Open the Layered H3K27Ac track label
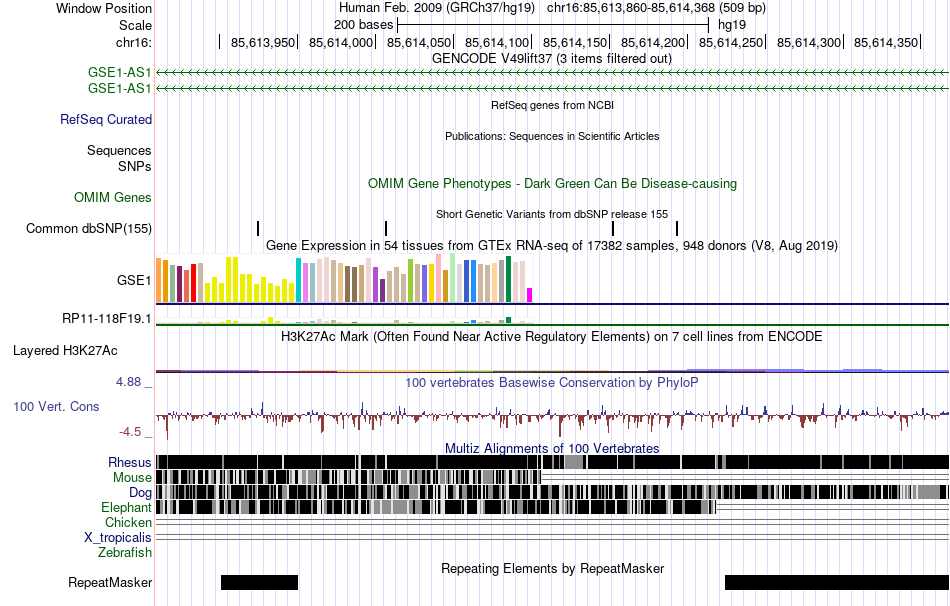This screenshot has width=950, height=606. tap(65, 351)
